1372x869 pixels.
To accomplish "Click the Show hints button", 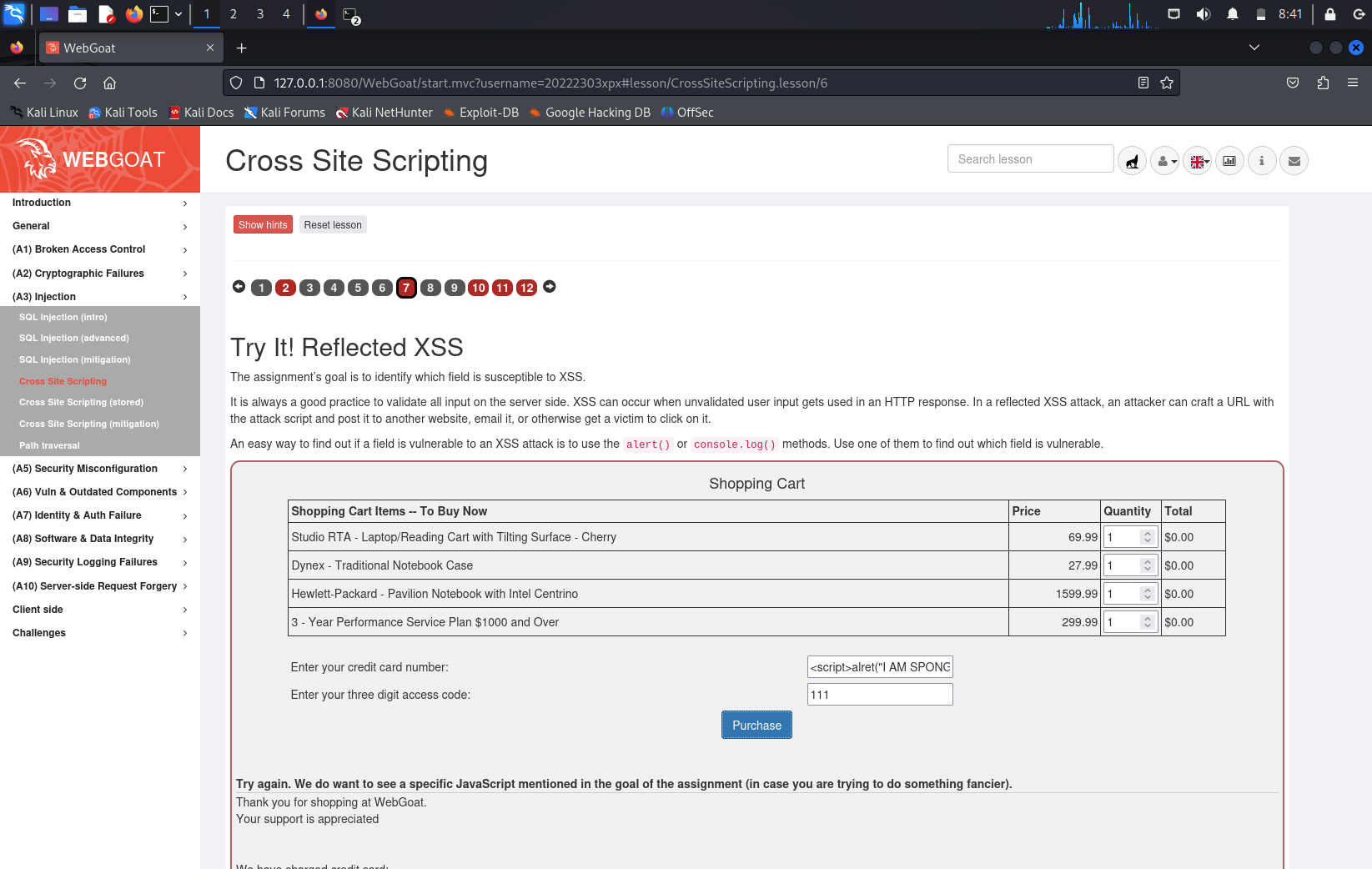I will [x=263, y=225].
